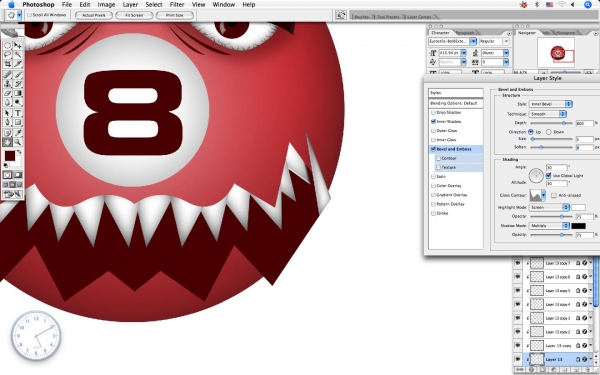Open Spotlight search in menu bar
Viewport: 600px width, 375px height.
pos(588,5)
